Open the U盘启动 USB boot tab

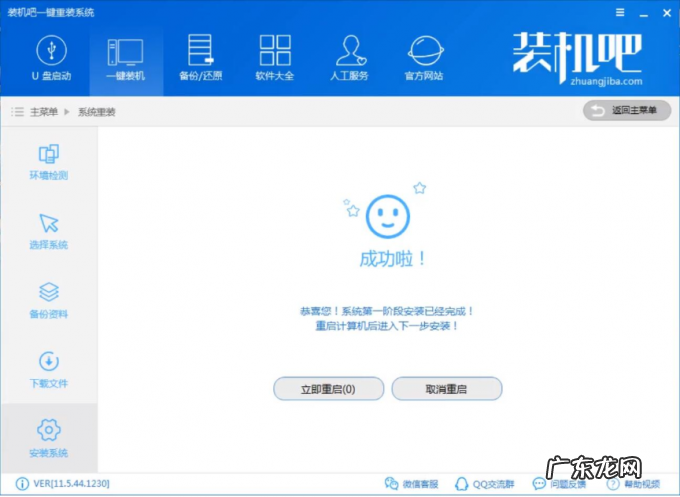[51, 59]
